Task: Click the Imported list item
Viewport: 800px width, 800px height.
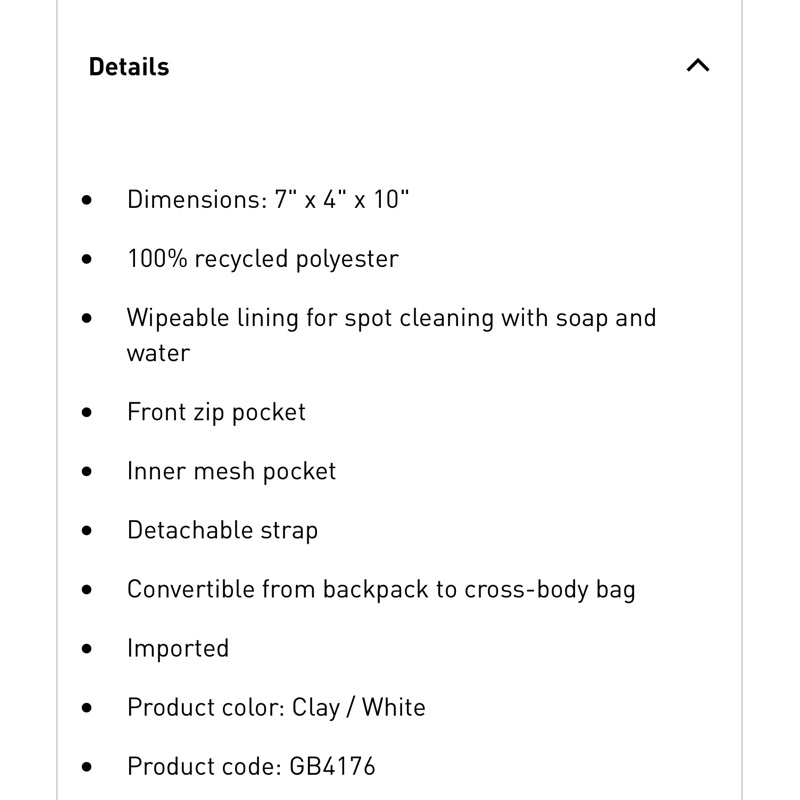Action: [178, 648]
